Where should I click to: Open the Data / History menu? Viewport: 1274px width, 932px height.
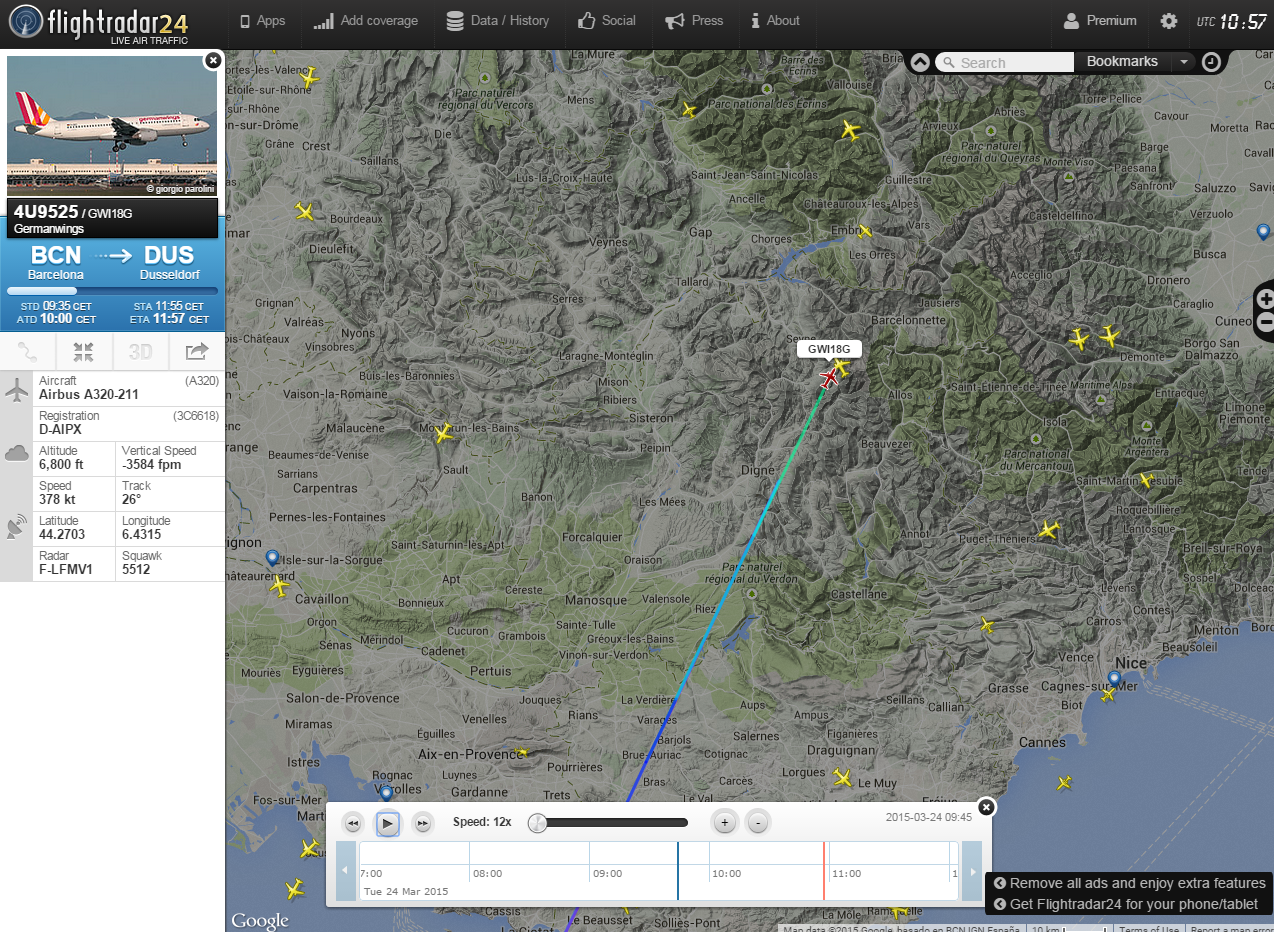[497, 21]
